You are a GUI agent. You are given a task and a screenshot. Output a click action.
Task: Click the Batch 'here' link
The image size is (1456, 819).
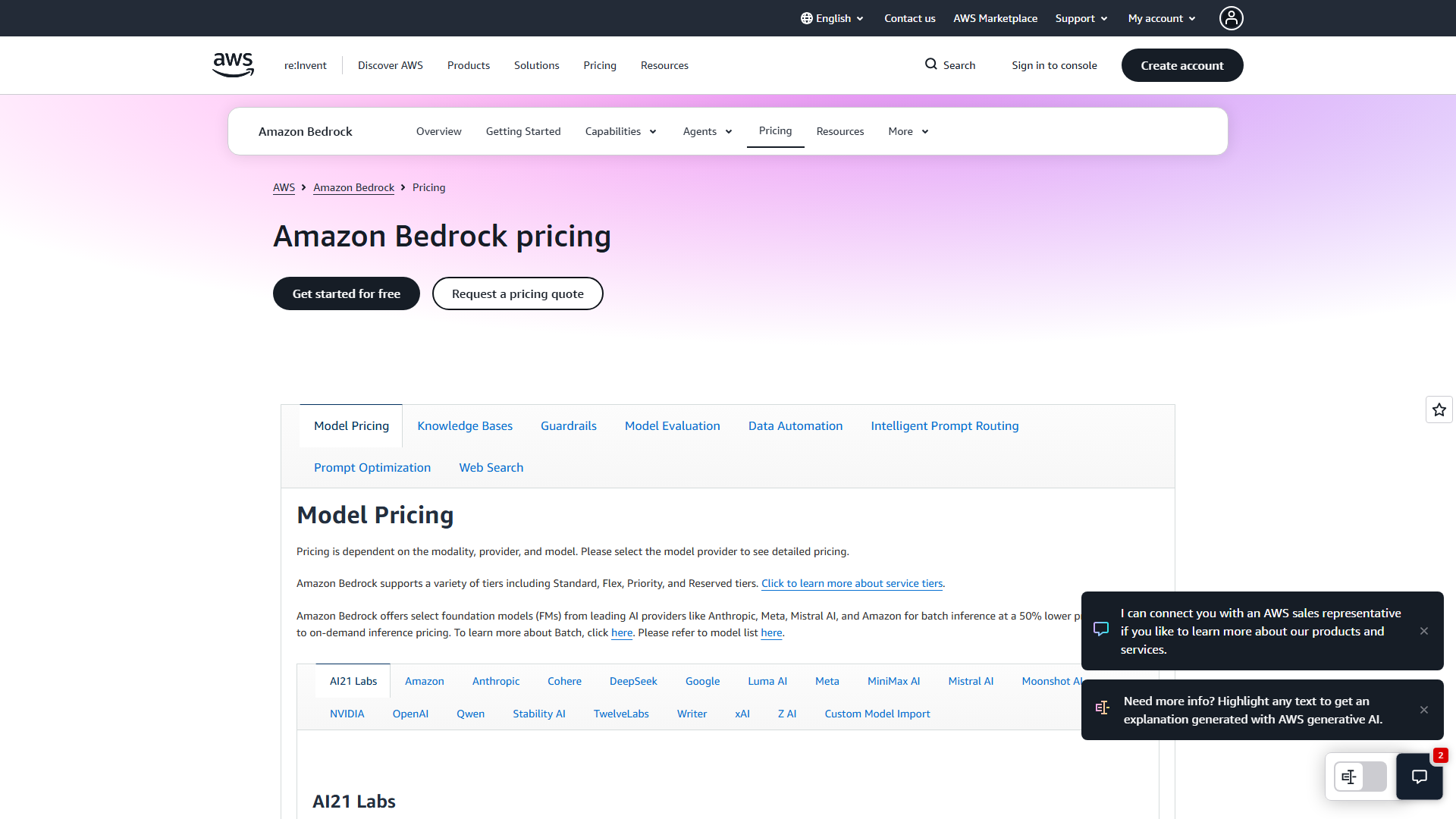pos(621,632)
